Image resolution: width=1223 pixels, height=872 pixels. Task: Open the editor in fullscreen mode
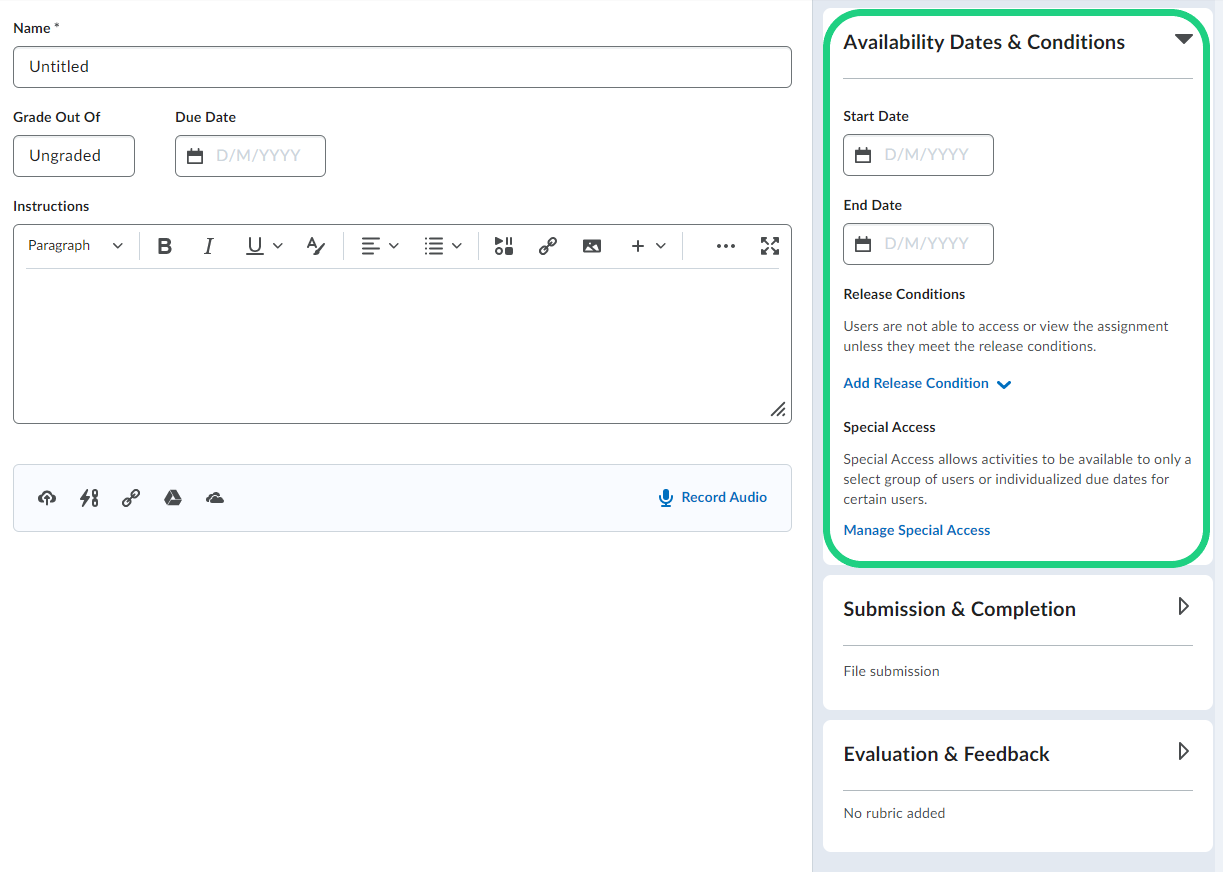click(x=769, y=246)
